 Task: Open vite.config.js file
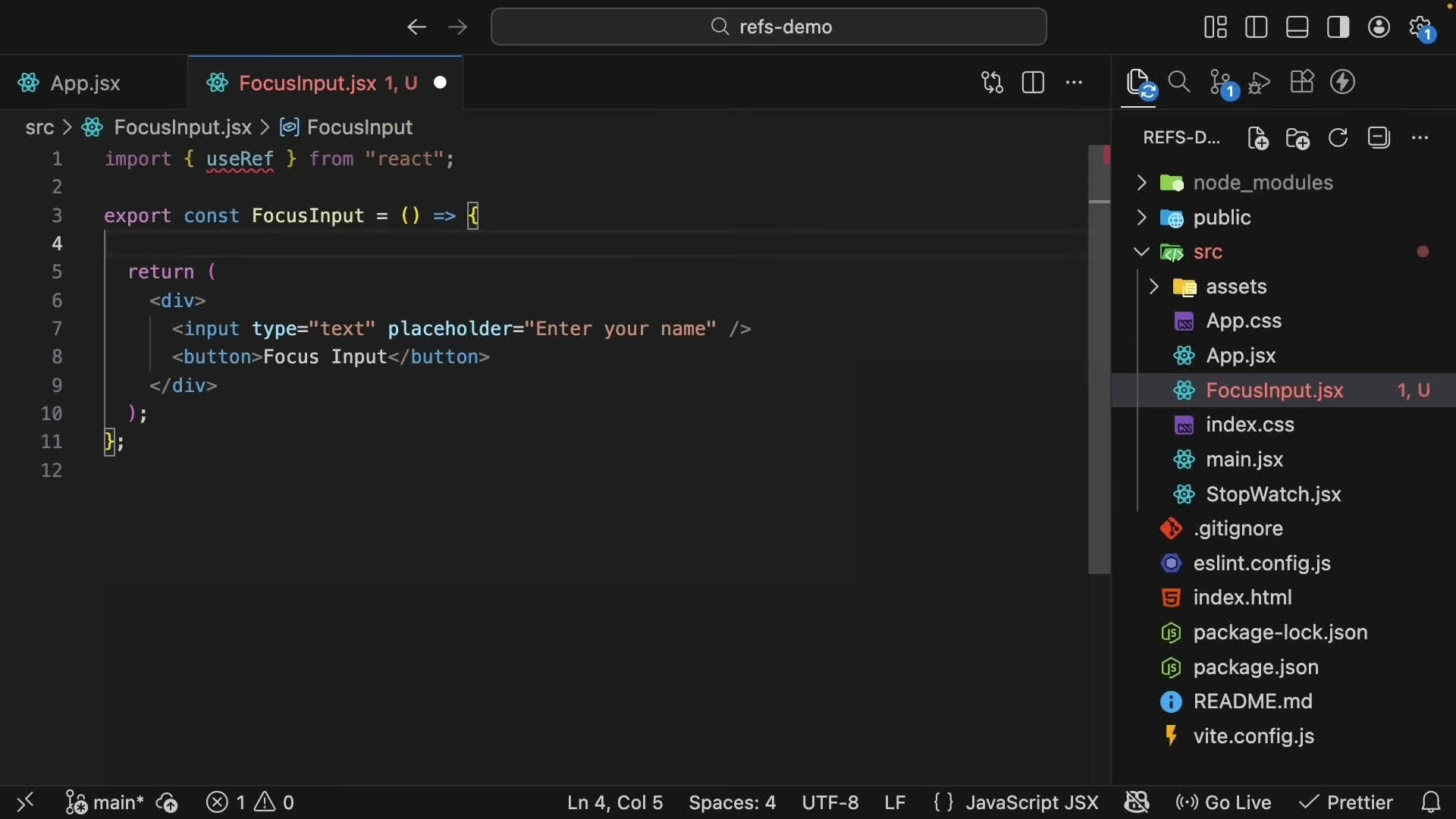tap(1284, 736)
